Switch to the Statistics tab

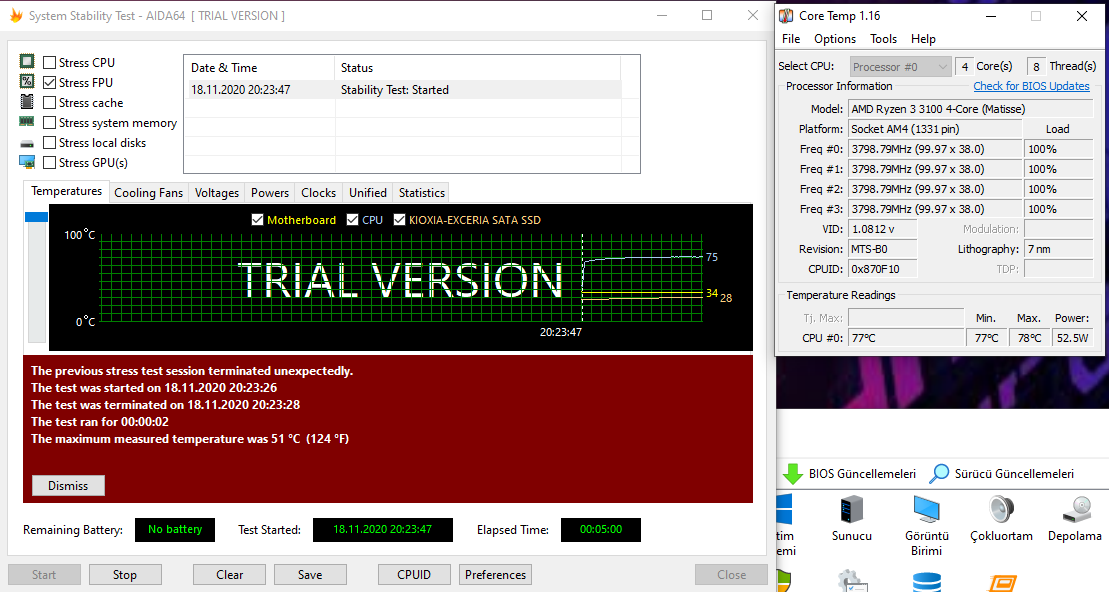click(x=422, y=192)
